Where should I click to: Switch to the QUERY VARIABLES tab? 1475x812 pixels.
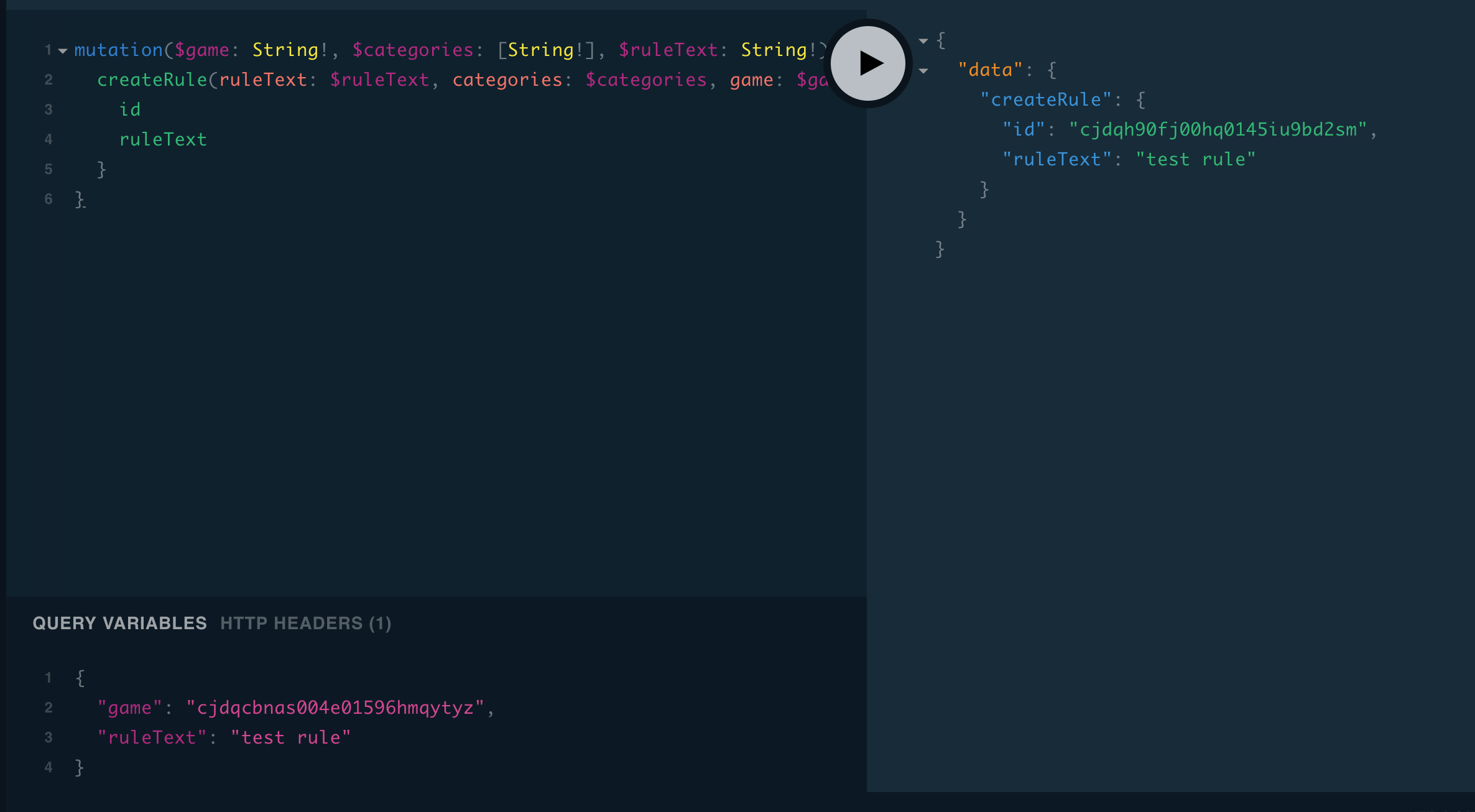[120, 624]
